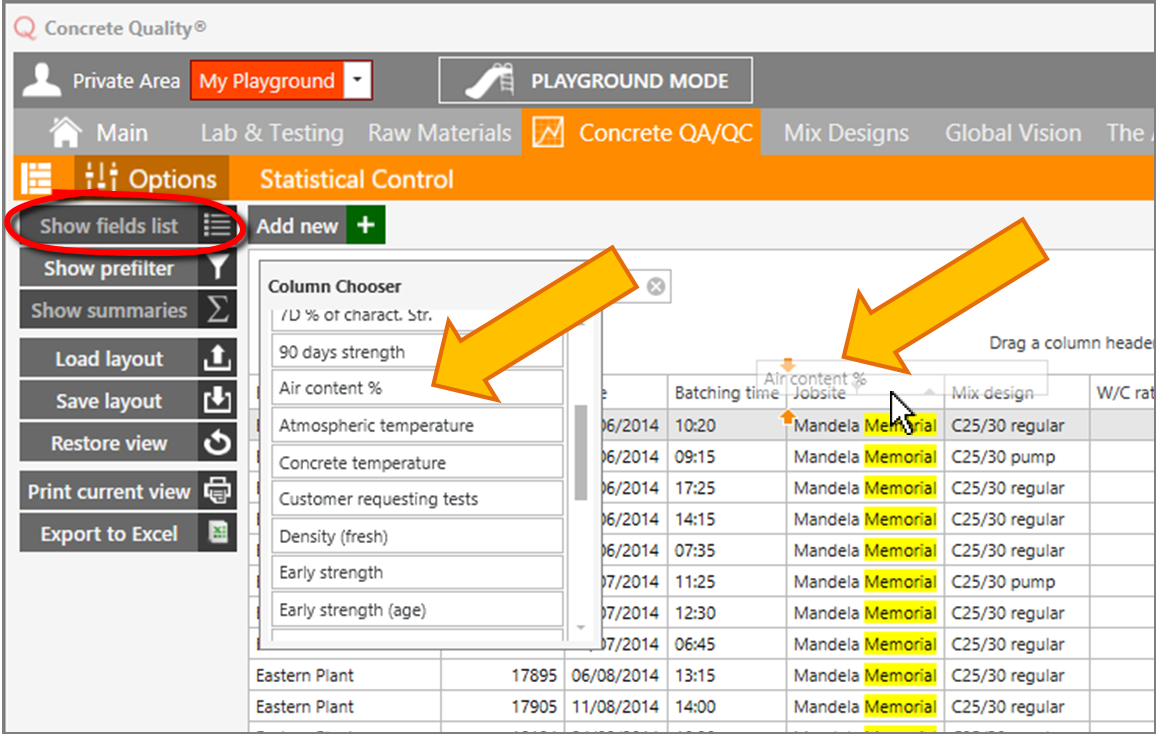Switch to Lab & Testing tab
The width and height of the screenshot is (1156, 734).
point(272,133)
